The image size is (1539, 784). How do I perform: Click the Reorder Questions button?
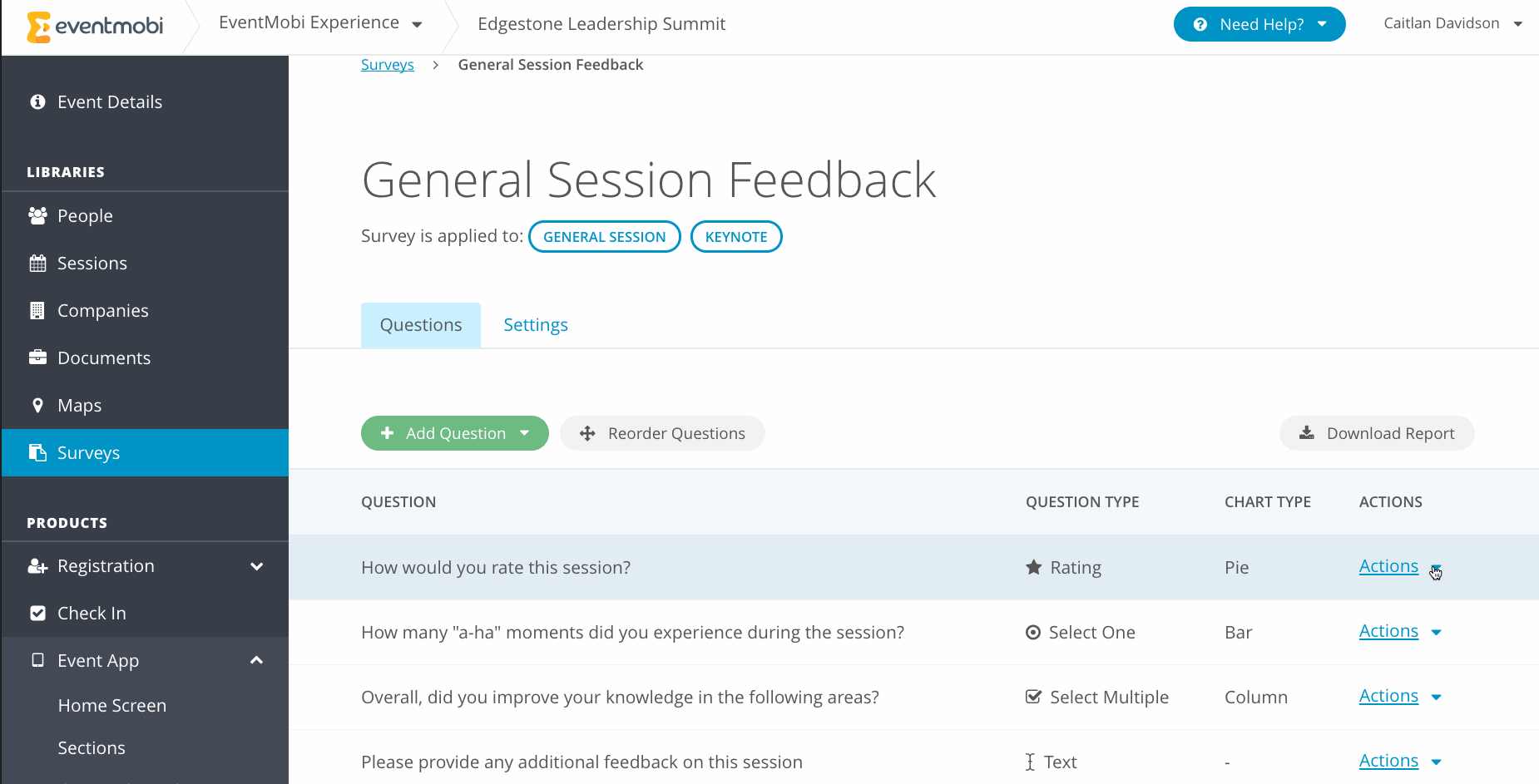pyautogui.click(x=662, y=433)
